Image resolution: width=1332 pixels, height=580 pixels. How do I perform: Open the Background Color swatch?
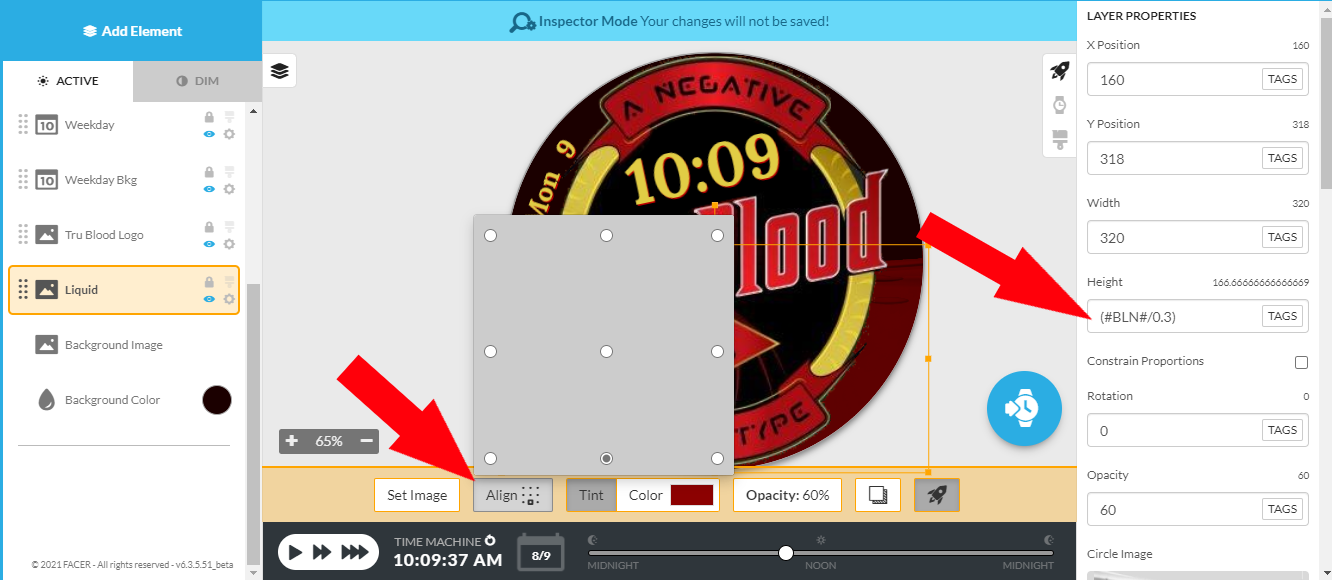point(217,400)
